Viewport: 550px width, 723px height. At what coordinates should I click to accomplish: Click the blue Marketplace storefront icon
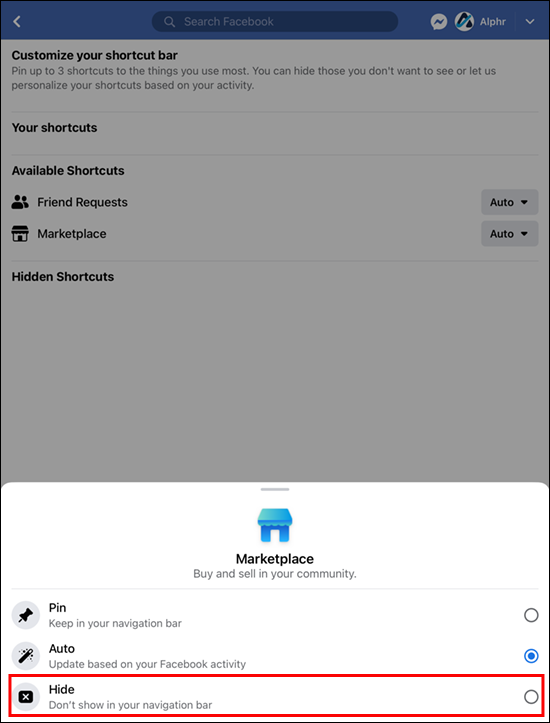click(x=275, y=525)
